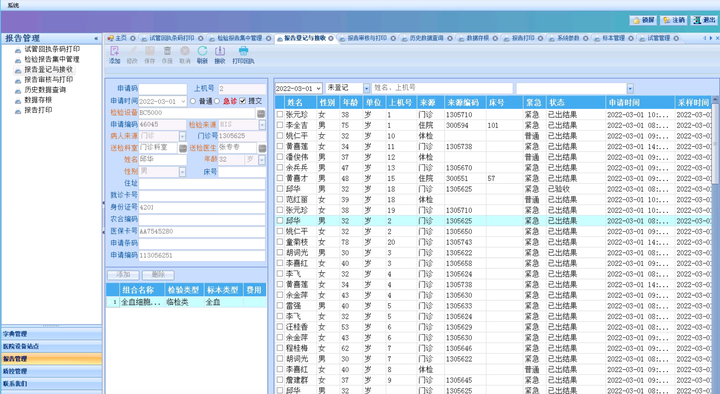720x394 pixels.
Task: Open the 性别 dropdown
Action: point(182,172)
